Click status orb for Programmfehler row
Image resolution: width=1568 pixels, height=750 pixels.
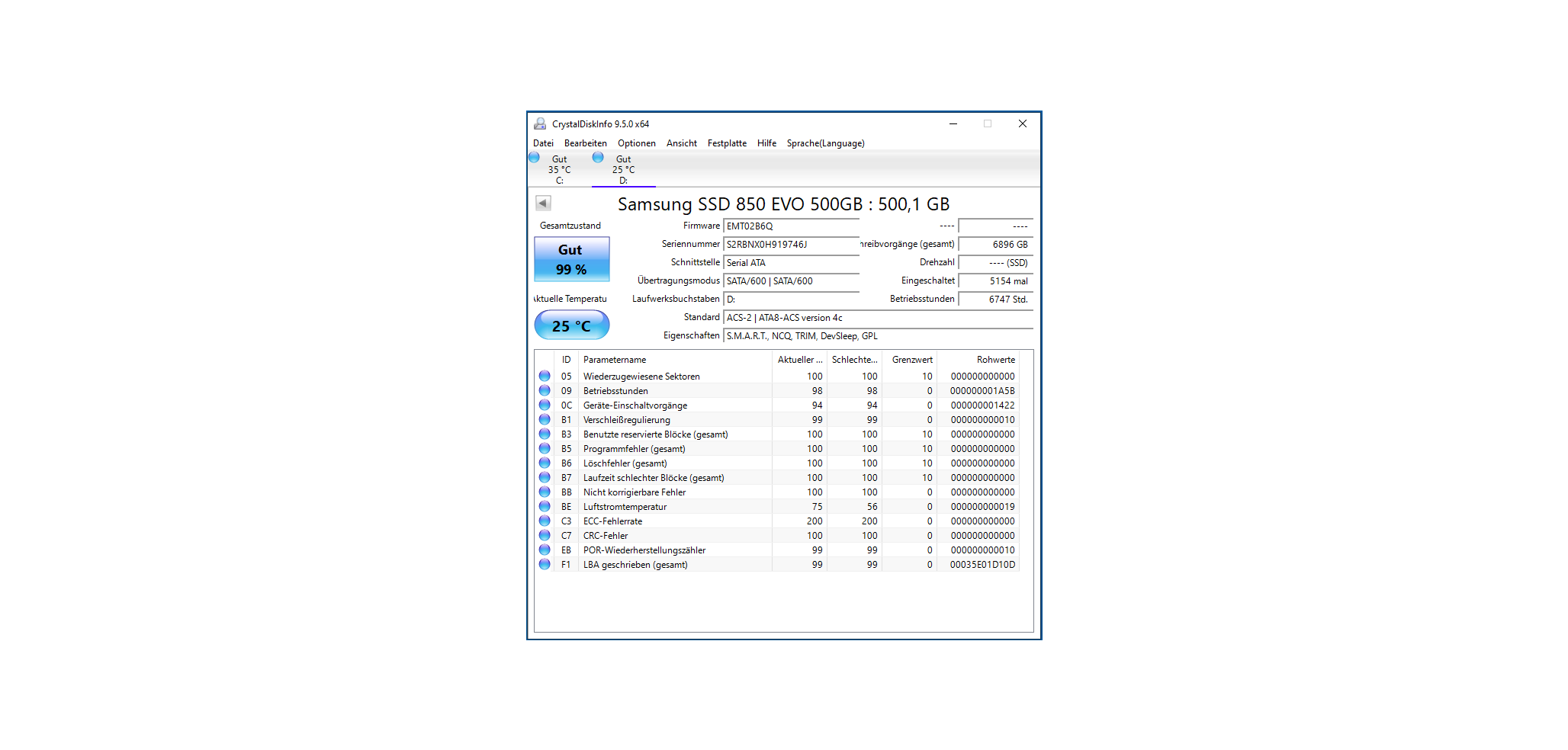point(545,448)
